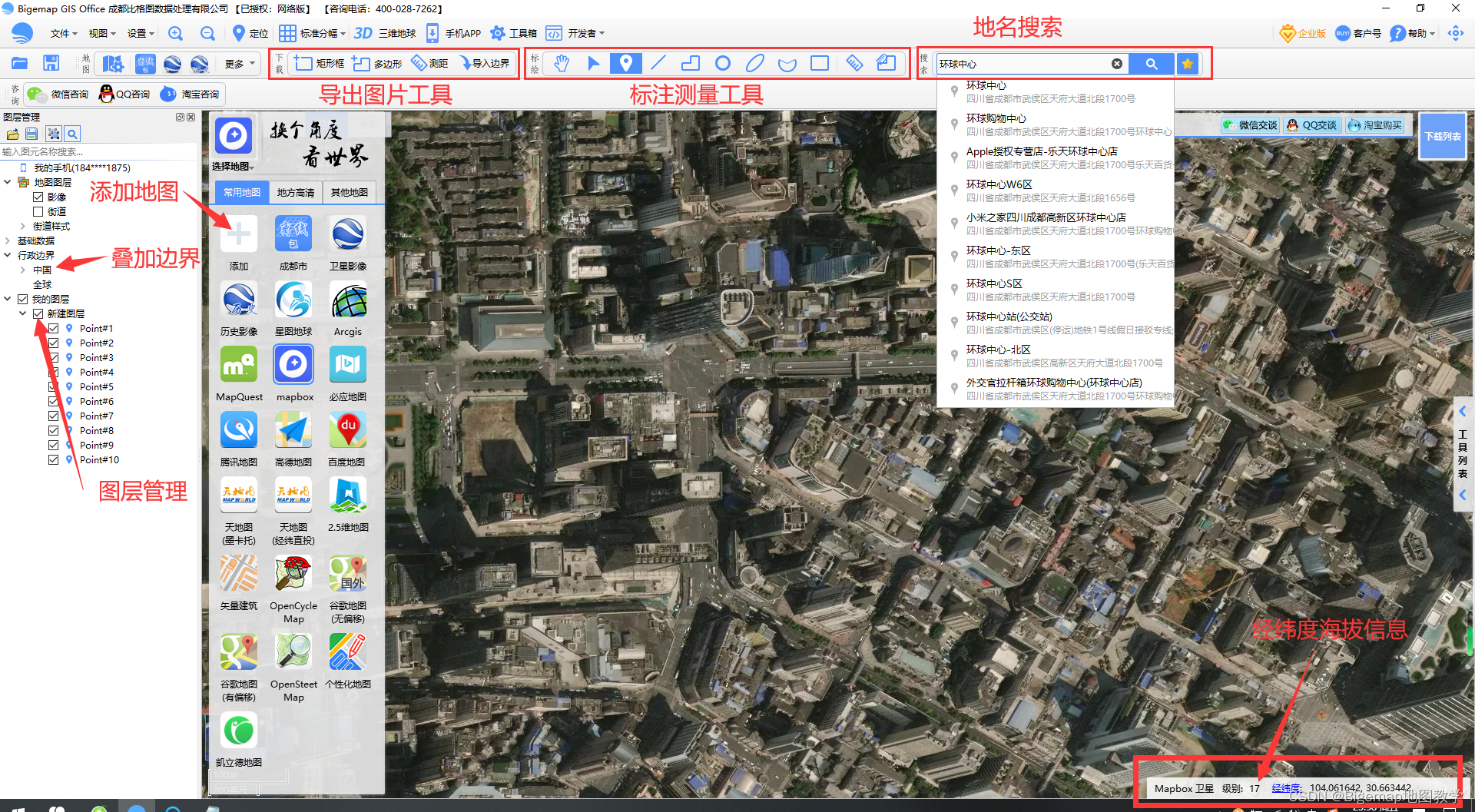Select the arrow pointer tool
1475x812 pixels.
pyautogui.click(x=594, y=63)
